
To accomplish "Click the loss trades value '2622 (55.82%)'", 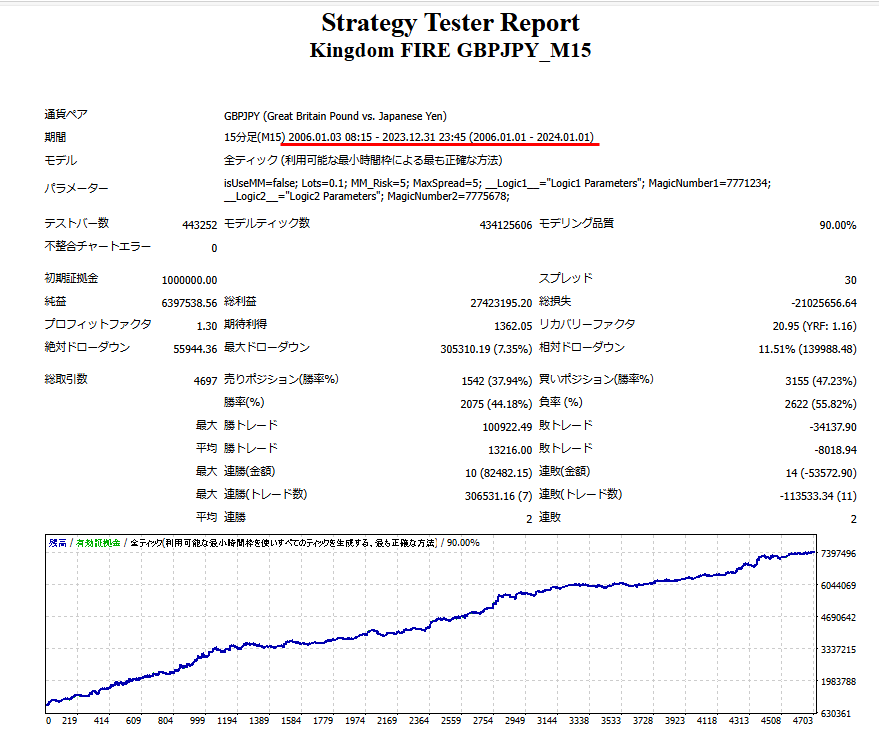I will click(x=821, y=404).
